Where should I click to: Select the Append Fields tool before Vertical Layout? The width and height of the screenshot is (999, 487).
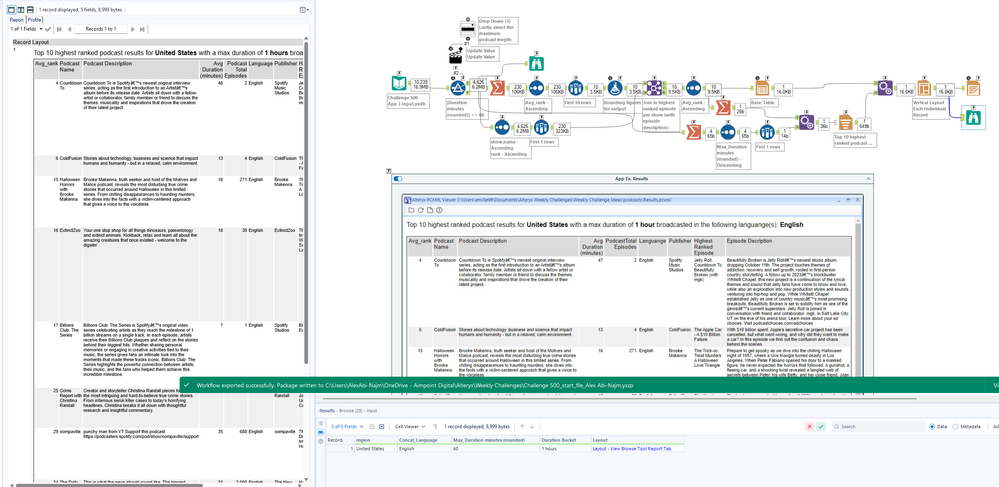(884, 88)
